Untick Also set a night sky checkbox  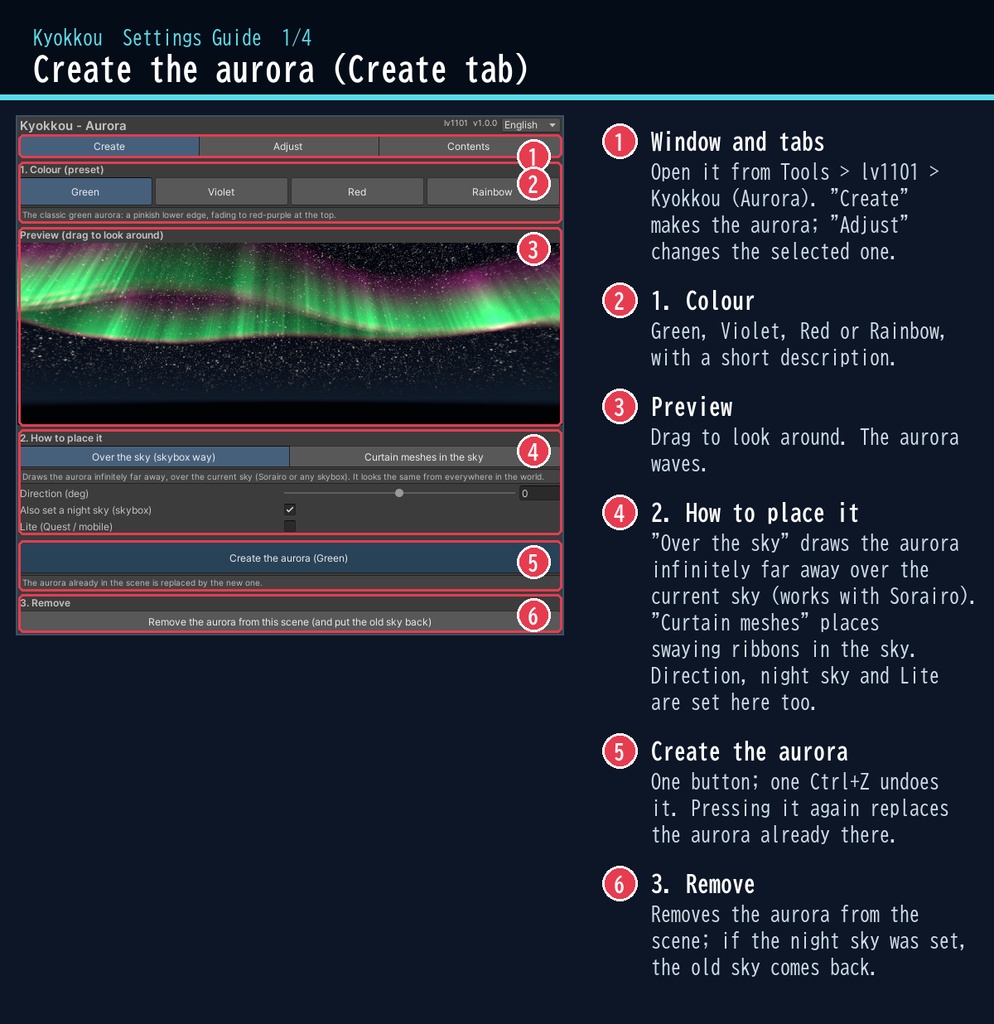[290, 509]
